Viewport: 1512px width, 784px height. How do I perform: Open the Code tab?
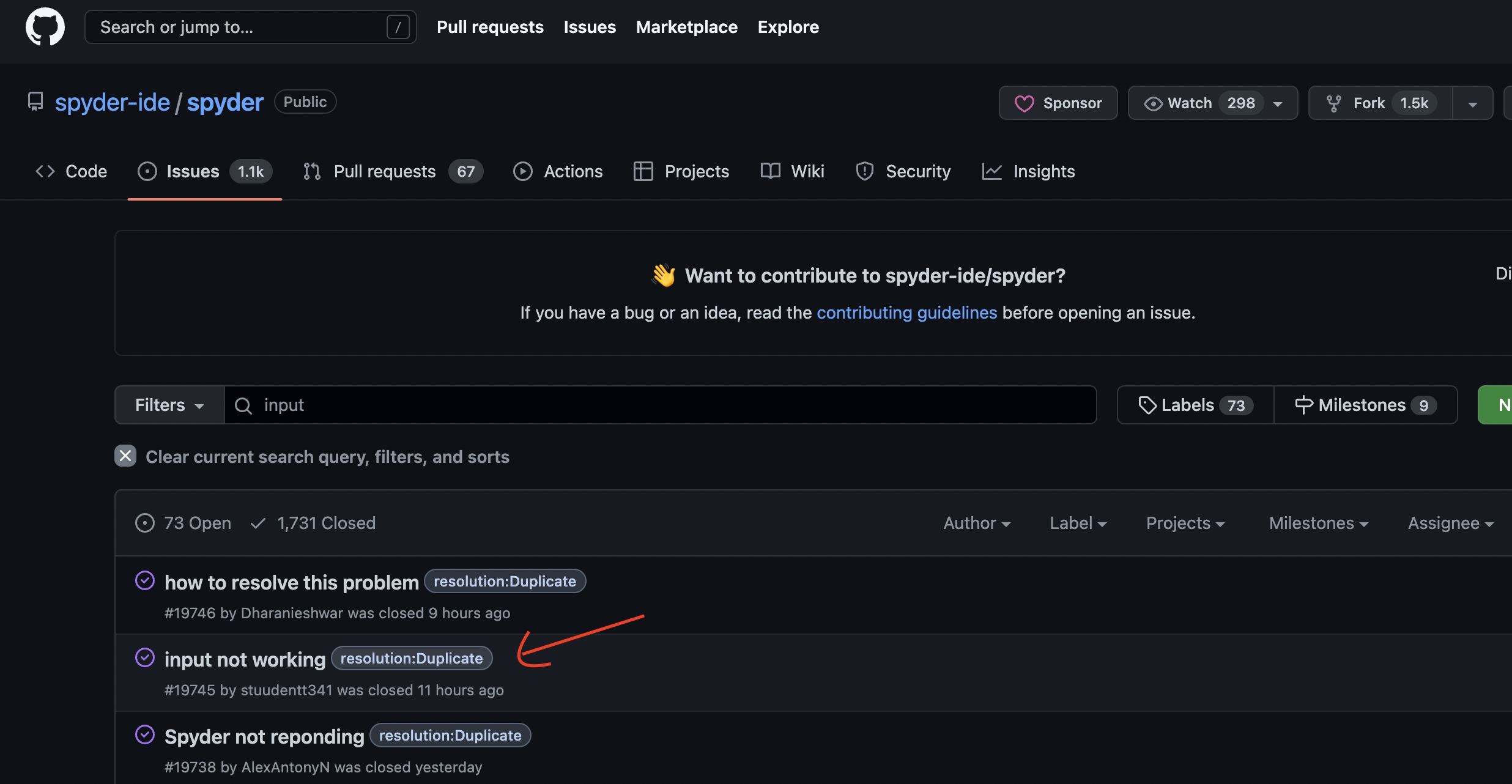[72, 171]
